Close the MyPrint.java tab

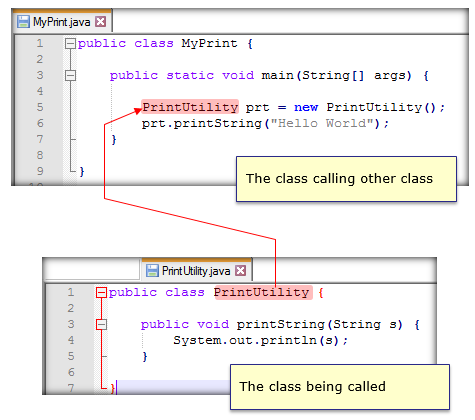tap(100, 22)
